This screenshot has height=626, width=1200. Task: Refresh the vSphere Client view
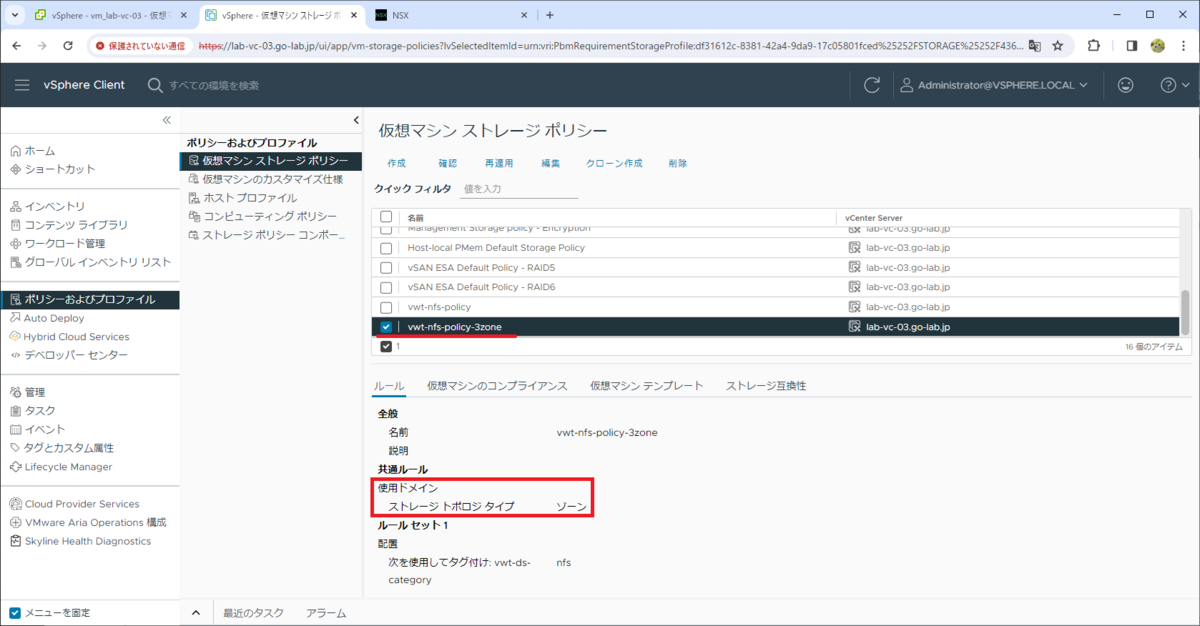coord(872,85)
